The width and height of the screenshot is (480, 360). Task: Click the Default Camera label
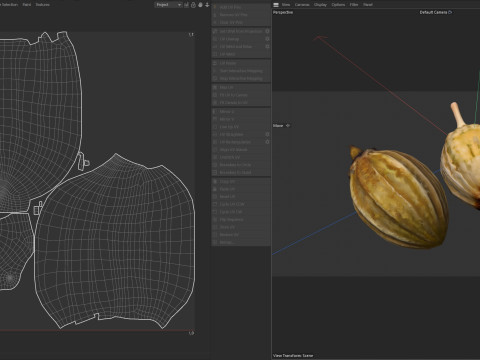[x=433, y=12]
